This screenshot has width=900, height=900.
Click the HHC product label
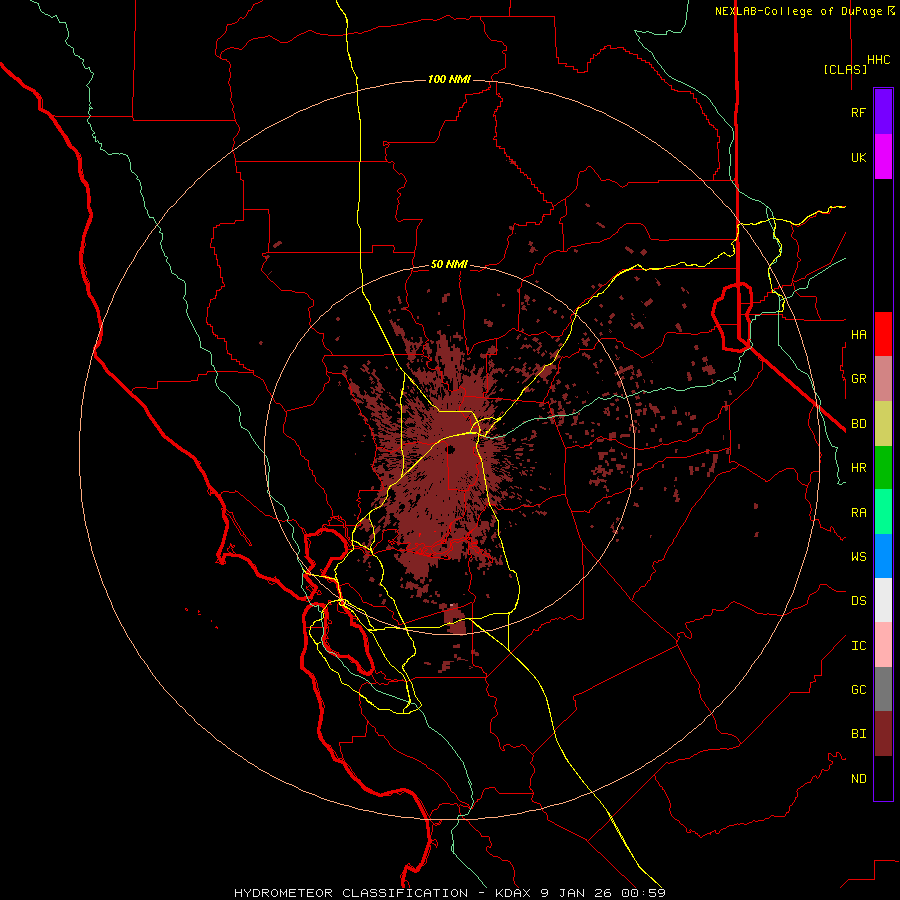(878, 60)
